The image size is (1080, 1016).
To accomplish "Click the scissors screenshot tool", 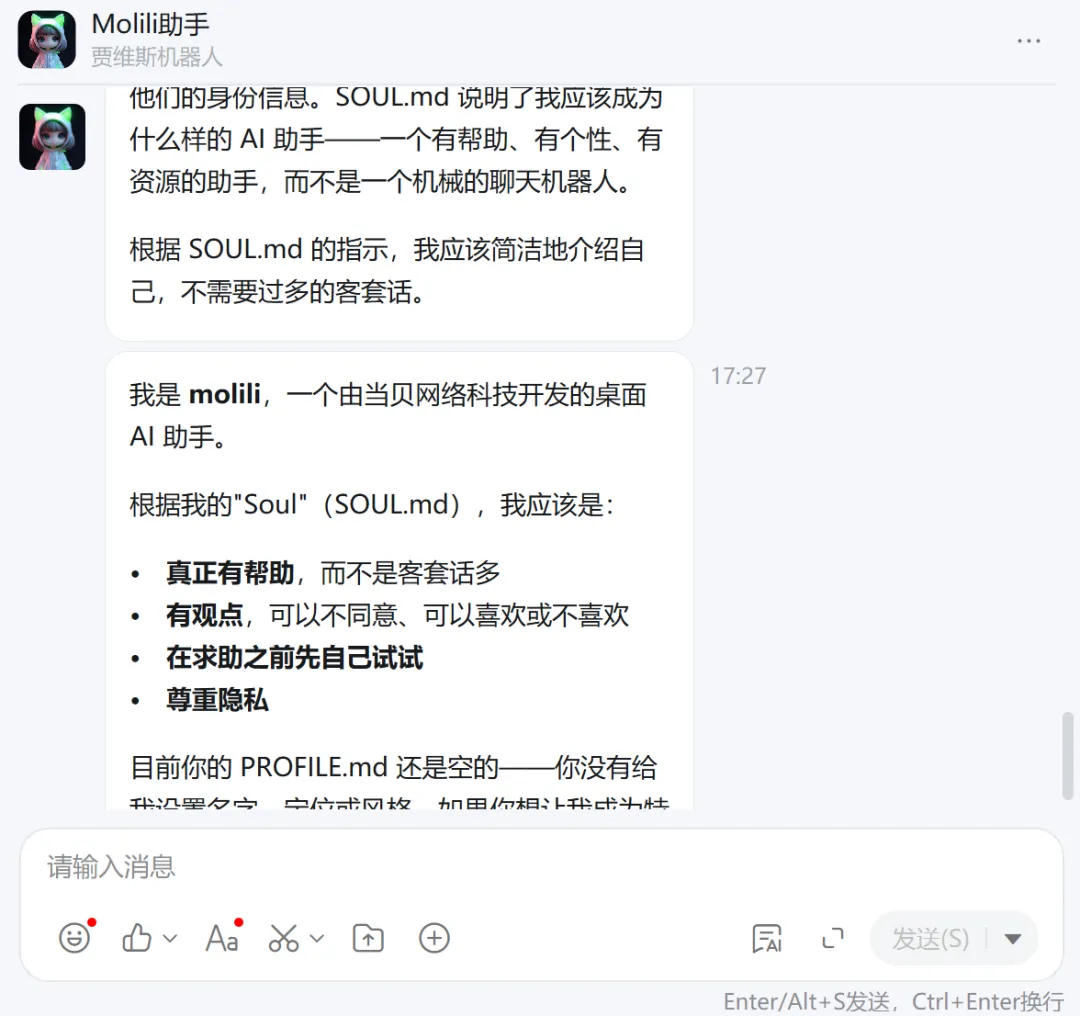I will click(284, 938).
